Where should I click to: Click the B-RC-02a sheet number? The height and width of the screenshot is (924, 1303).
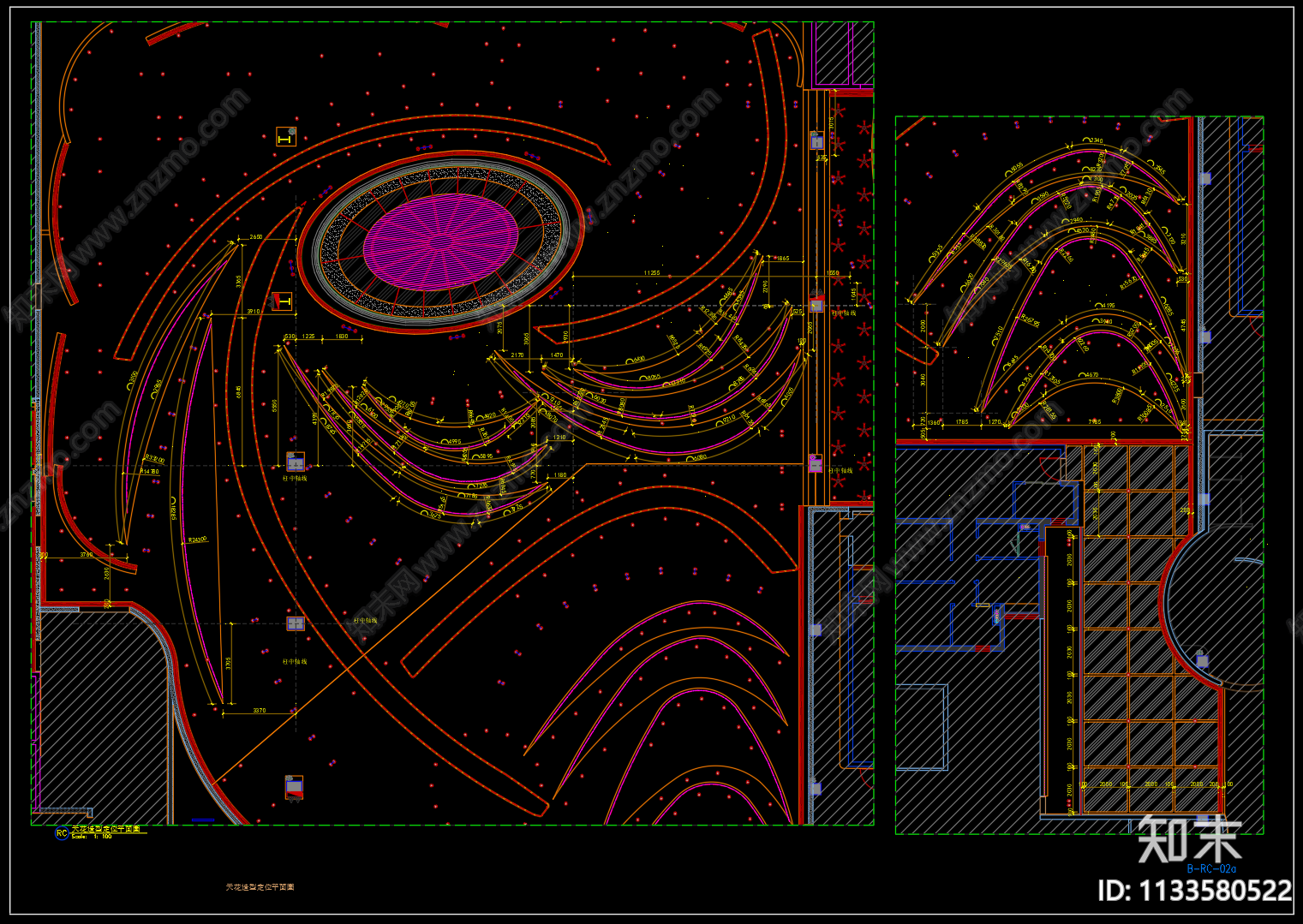click(1212, 869)
